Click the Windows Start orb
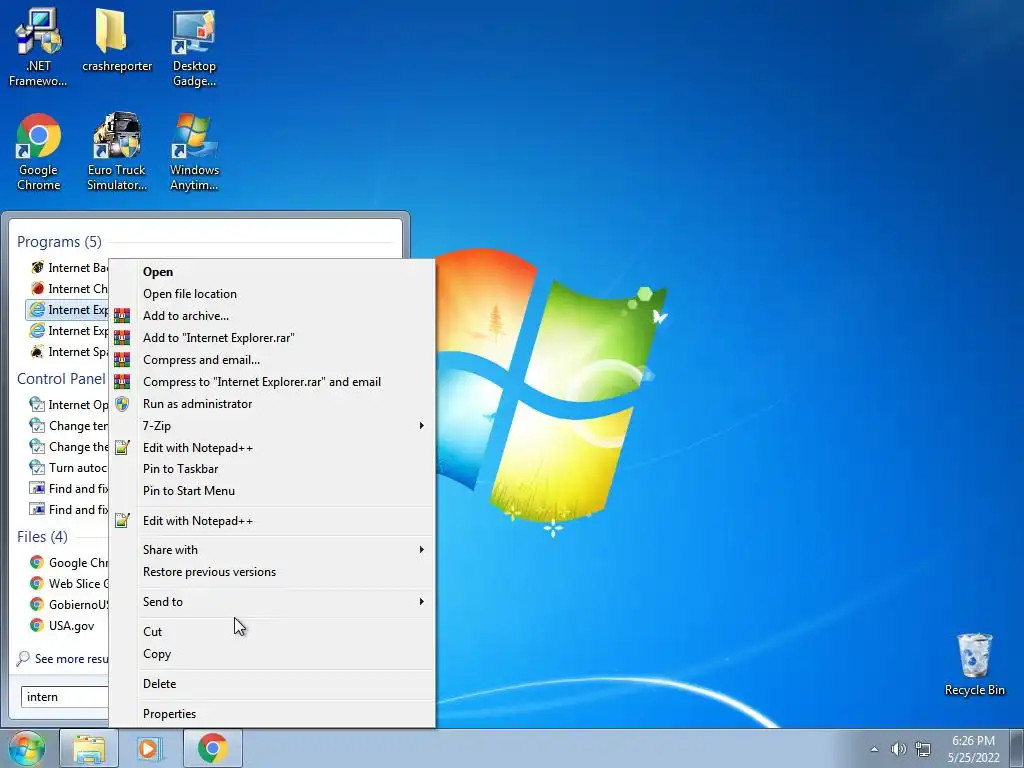Image resolution: width=1024 pixels, height=768 pixels. 26,748
